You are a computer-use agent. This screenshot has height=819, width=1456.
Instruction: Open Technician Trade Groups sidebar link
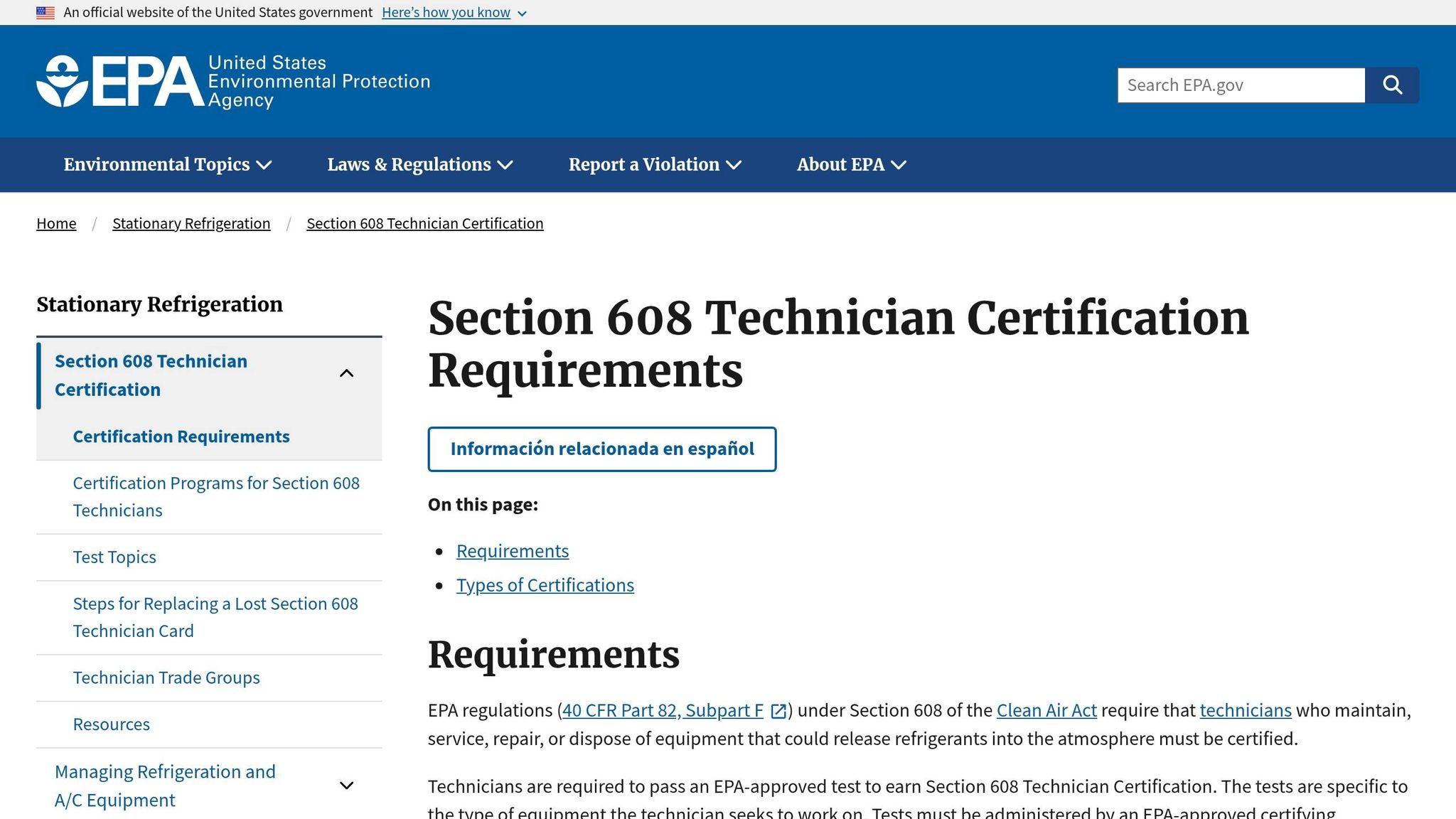166,678
